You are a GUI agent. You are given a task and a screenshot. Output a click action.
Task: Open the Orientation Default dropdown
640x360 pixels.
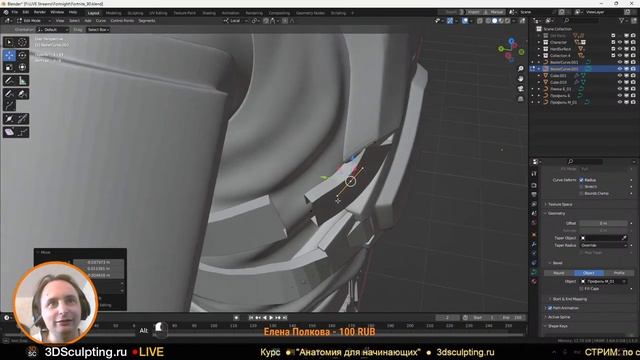point(53,29)
